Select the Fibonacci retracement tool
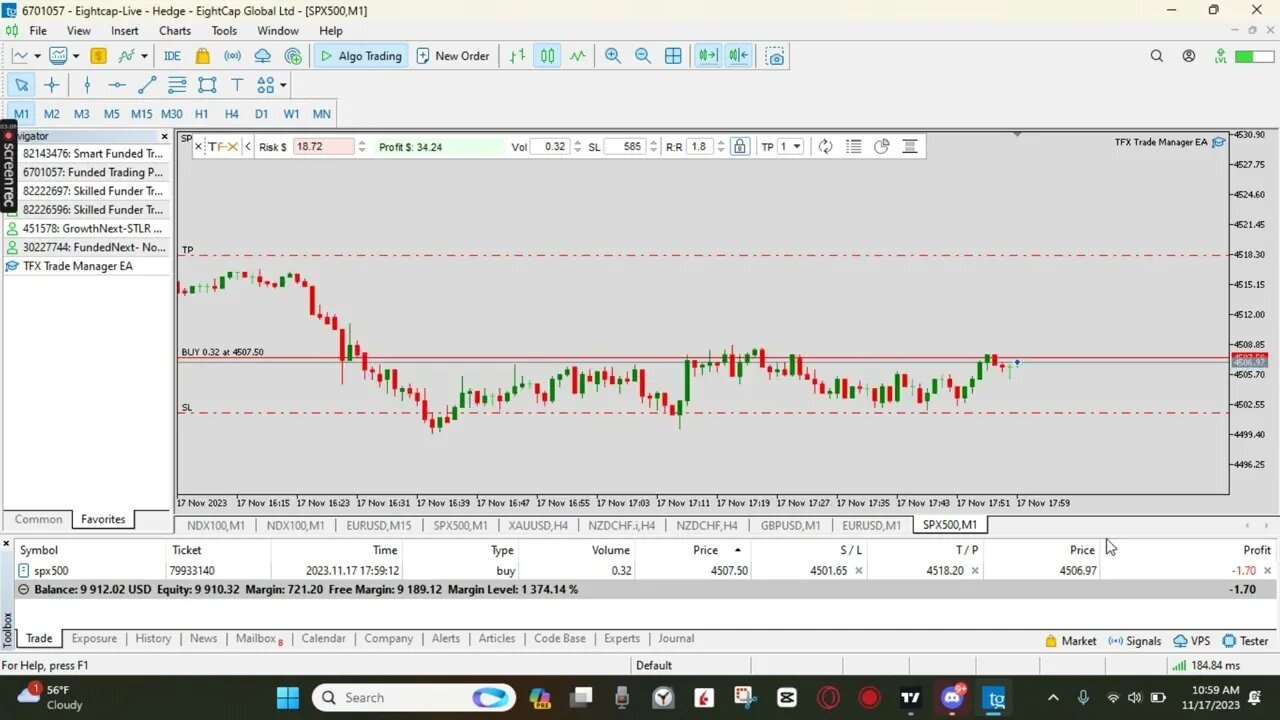This screenshot has height=720, width=1280. (x=177, y=85)
